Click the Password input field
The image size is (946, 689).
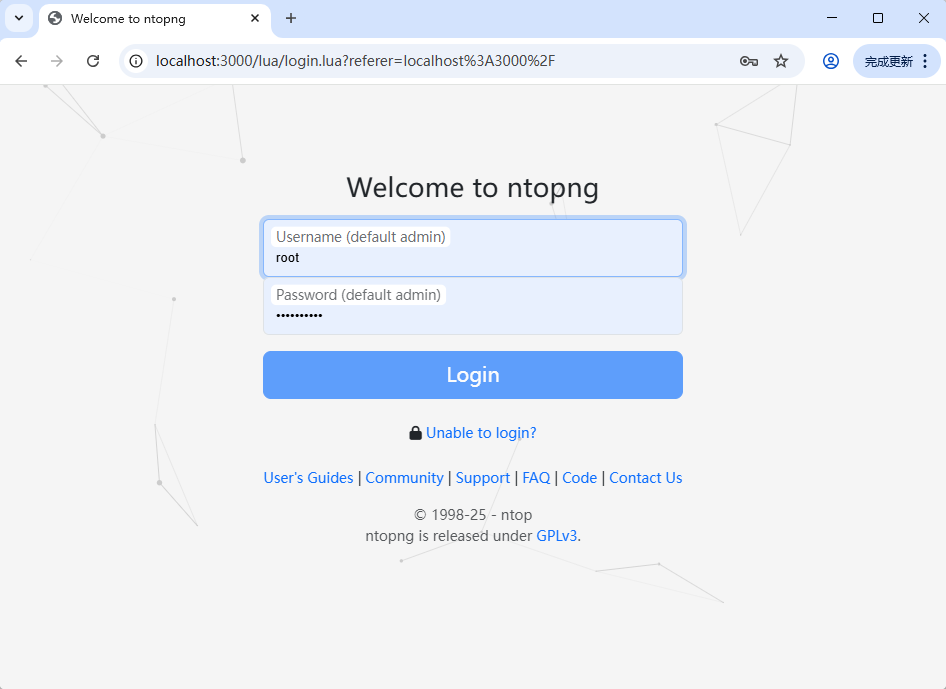point(473,306)
